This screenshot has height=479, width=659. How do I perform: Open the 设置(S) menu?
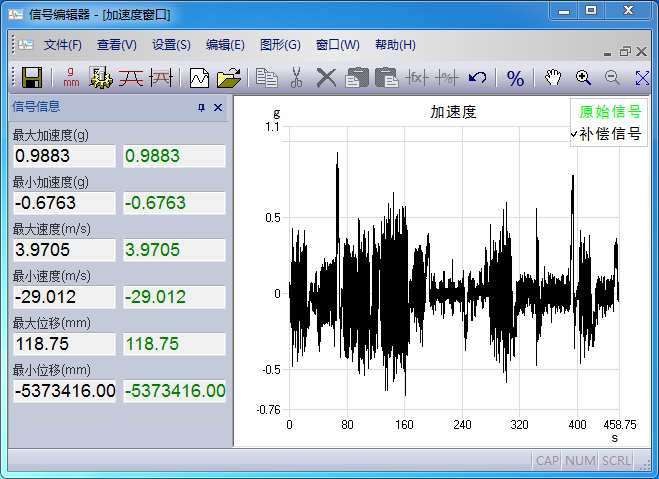[x=171, y=45]
